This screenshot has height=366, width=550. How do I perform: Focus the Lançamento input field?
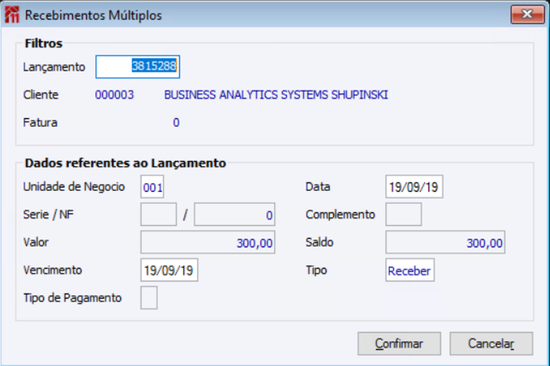point(138,66)
